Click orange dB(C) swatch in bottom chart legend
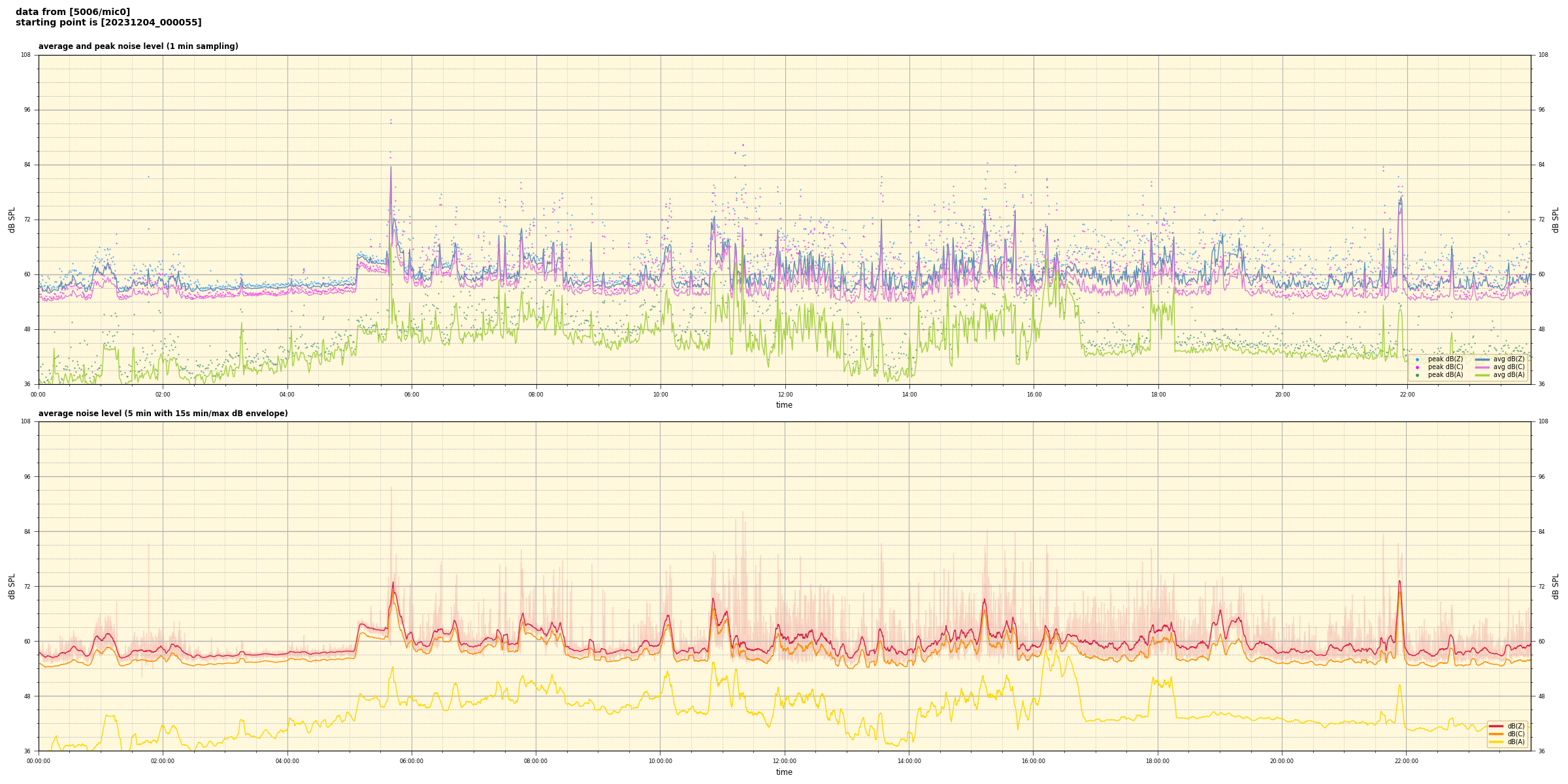Screen dimensions: 1568x784 pos(1496,734)
